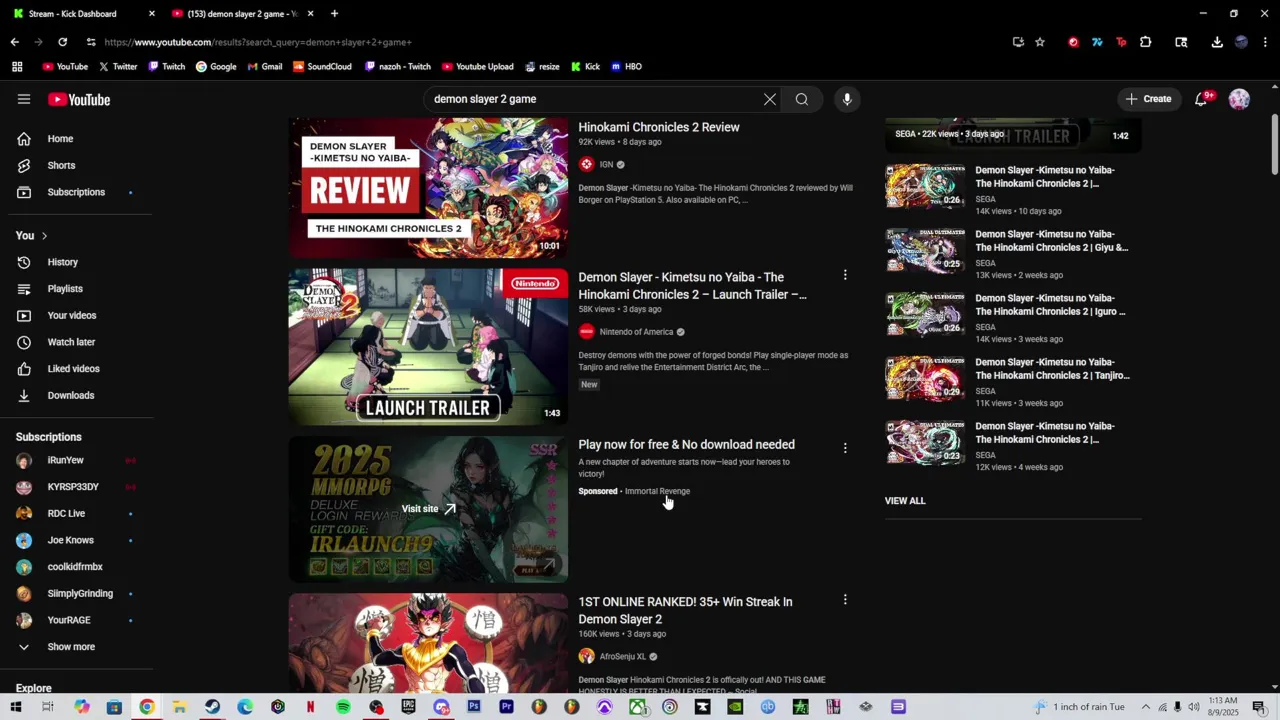1280x720 pixels.
Task: Open the SEGA video with 0:25 duration
Action: pyautogui.click(x=925, y=250)
